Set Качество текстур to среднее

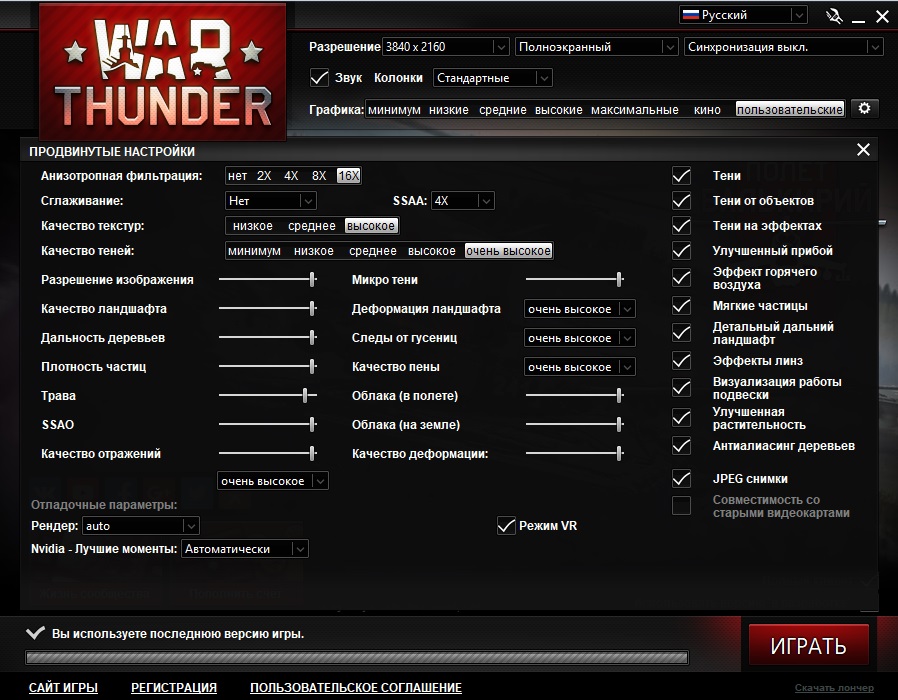312,226
